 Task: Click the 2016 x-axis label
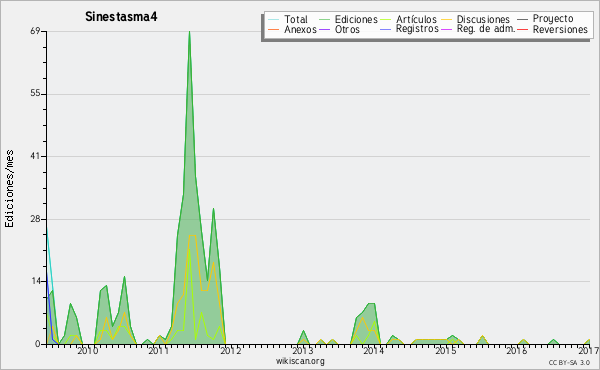[517, 350]
